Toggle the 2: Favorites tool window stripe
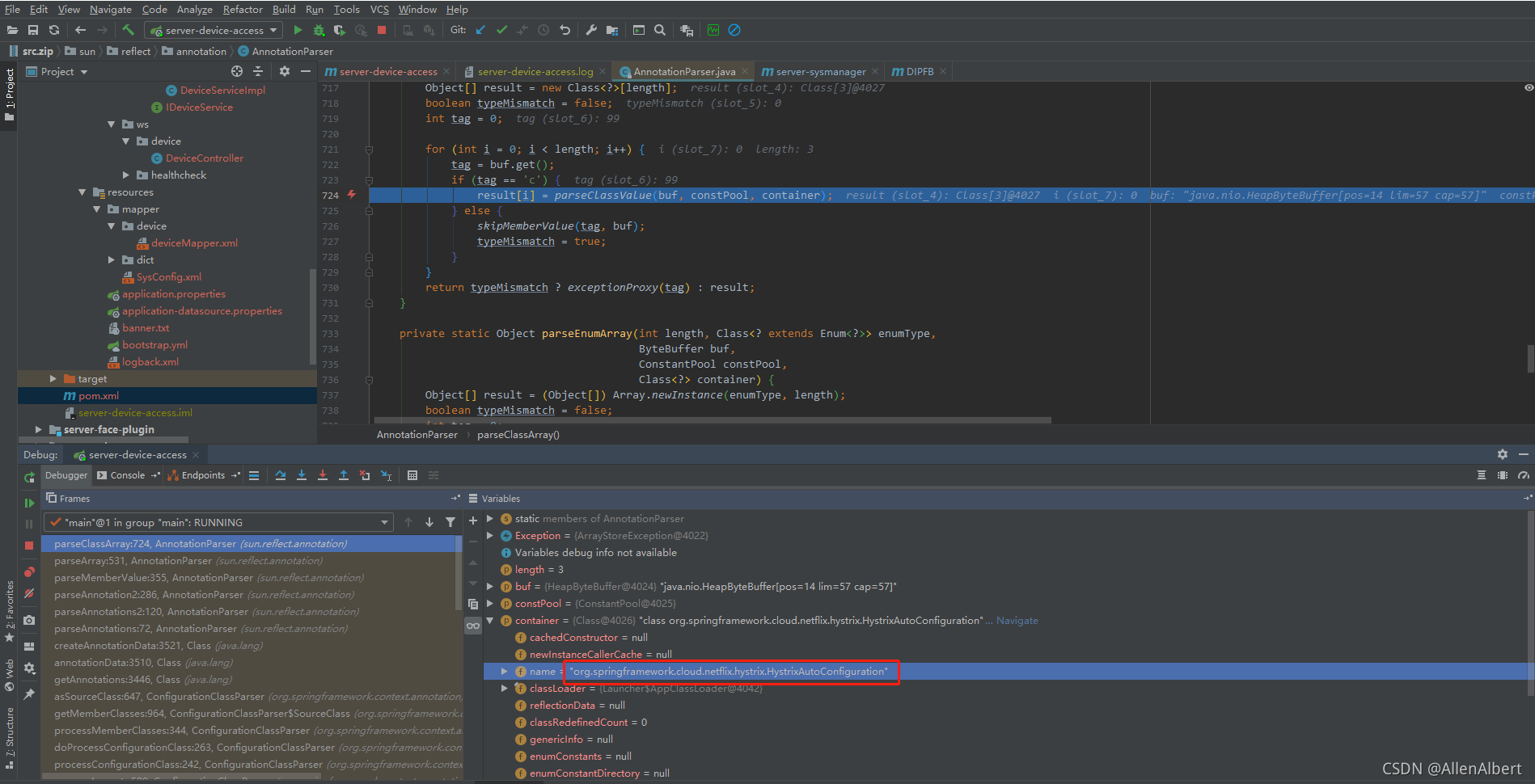 [x=9, y=612]
